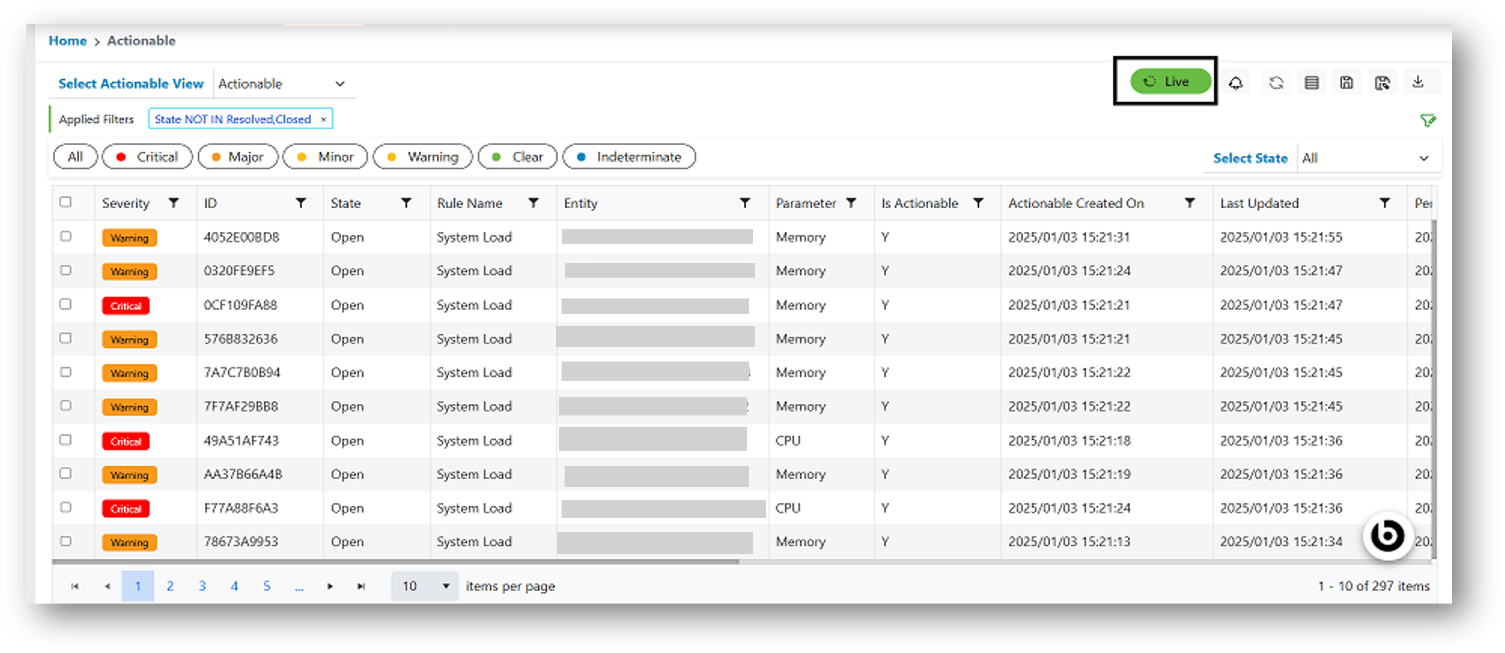Image resolution: width=1505 pixels, height=653 pixels.
Task: Go to the next page arrow
Action: click(330, 587)
